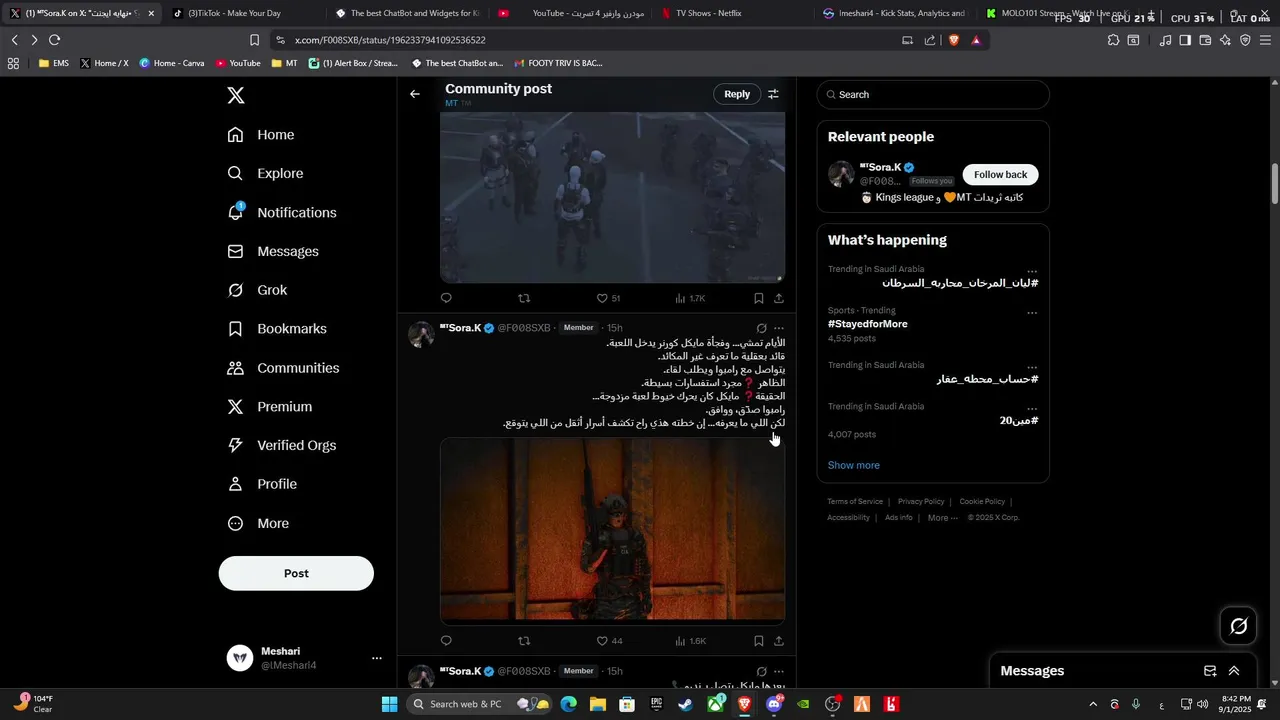Open the Explore page
The width and height of the screenshot is (1280, 720).
click(x=265, y=173)
